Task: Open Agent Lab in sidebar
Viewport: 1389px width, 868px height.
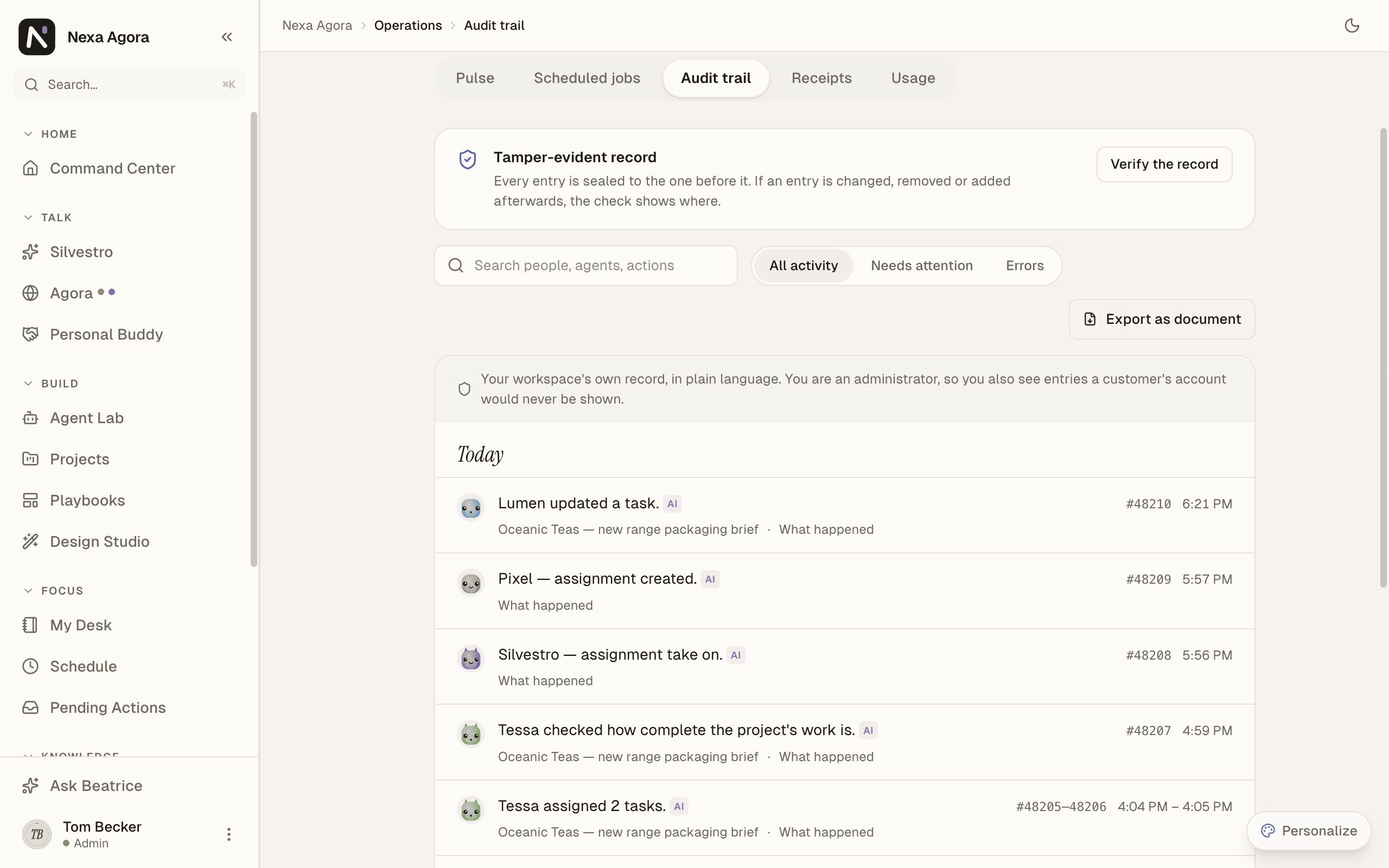Action: tap(129, 418)
